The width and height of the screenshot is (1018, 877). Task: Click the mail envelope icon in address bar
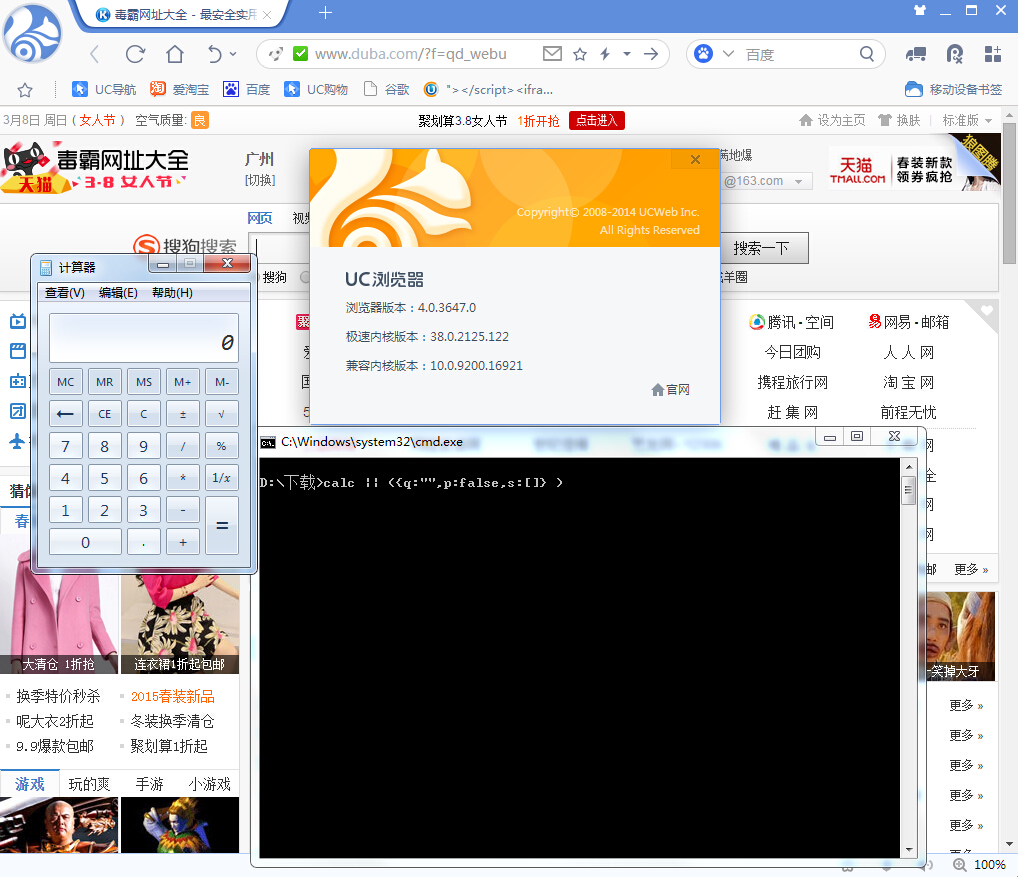[x=552, y=53]
